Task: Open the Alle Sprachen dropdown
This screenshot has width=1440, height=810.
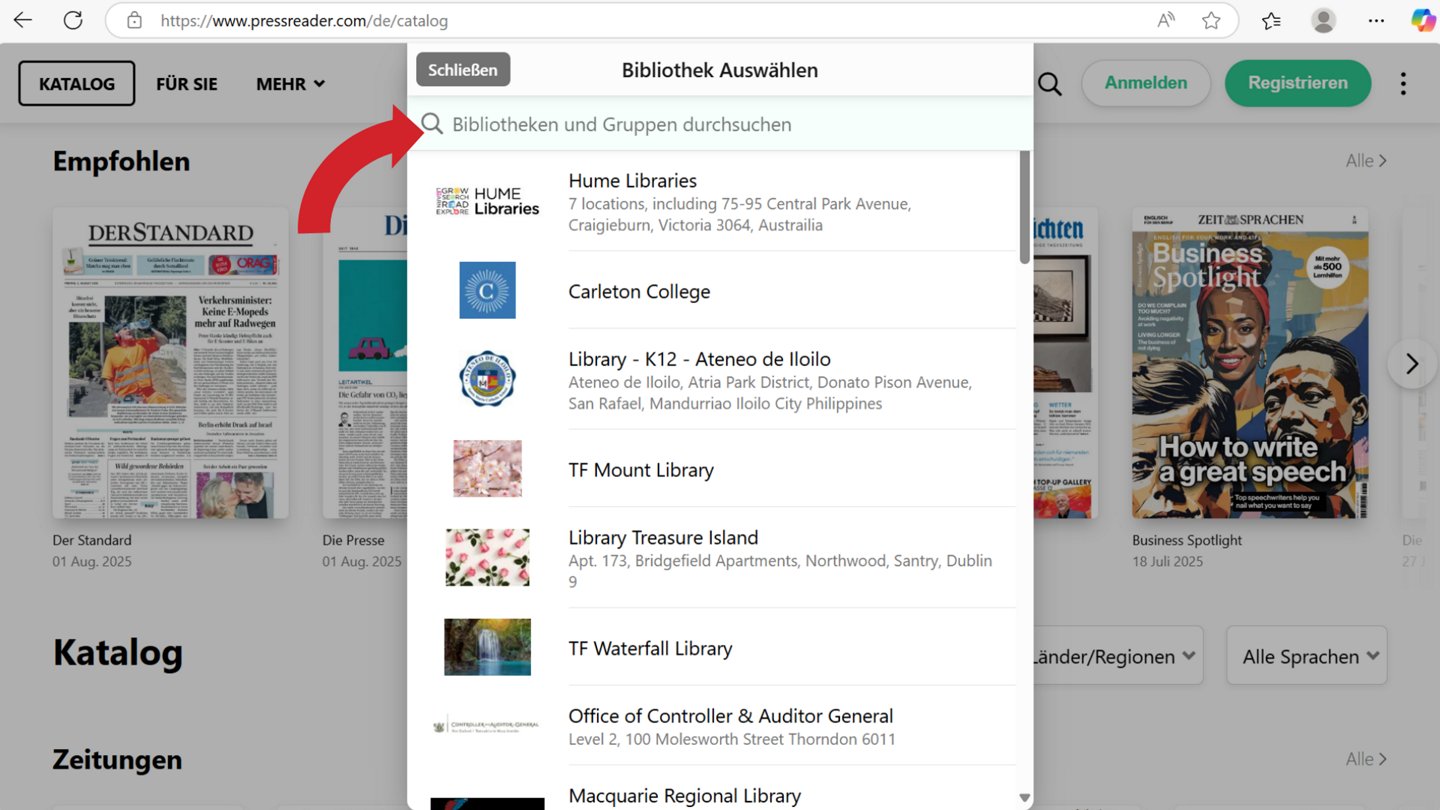Action: click(1306, 656)
